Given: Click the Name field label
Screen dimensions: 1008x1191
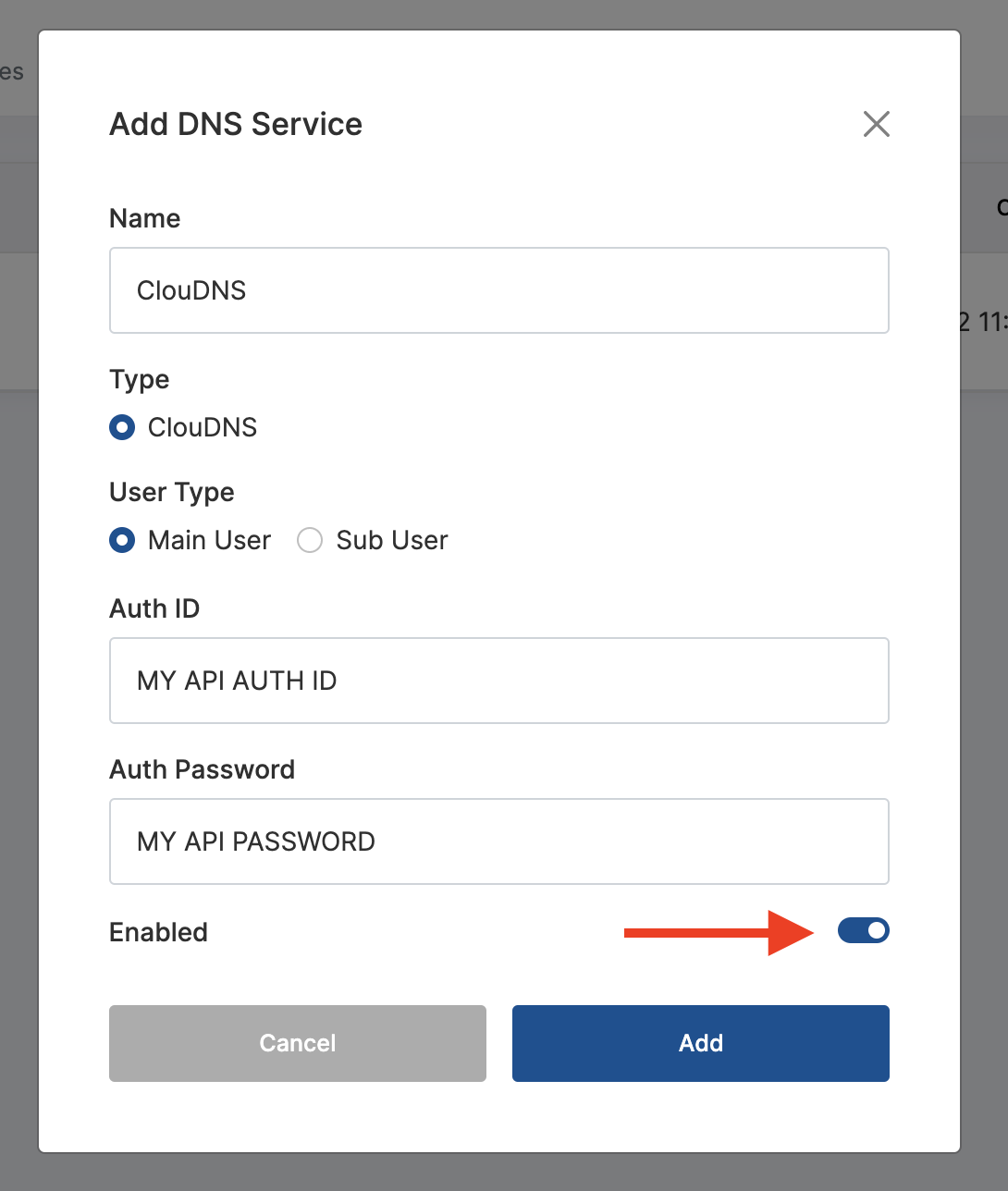Looking at the screenshot, I should coord(145,218).
